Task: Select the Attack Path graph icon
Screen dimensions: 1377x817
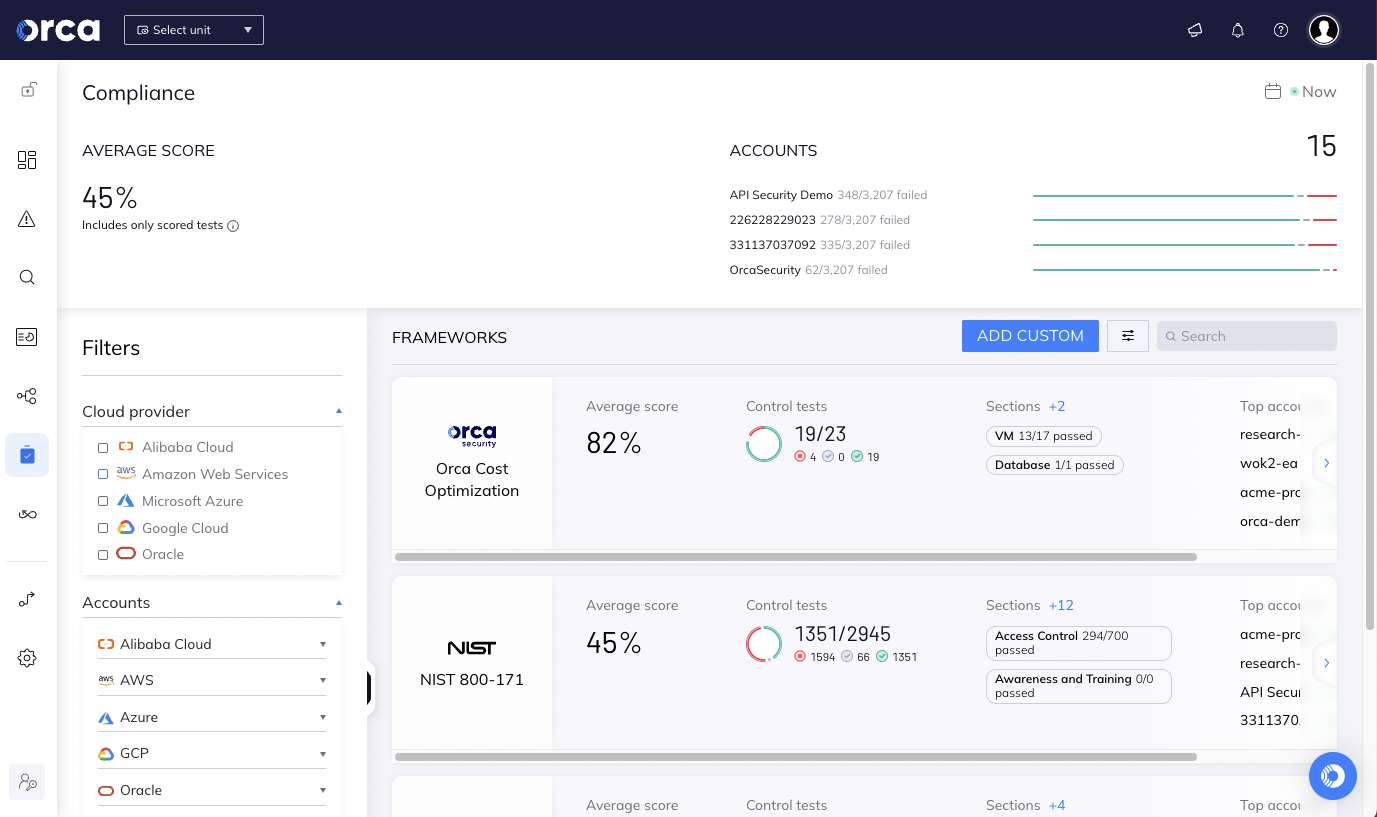Action: [x=26, y=396]
